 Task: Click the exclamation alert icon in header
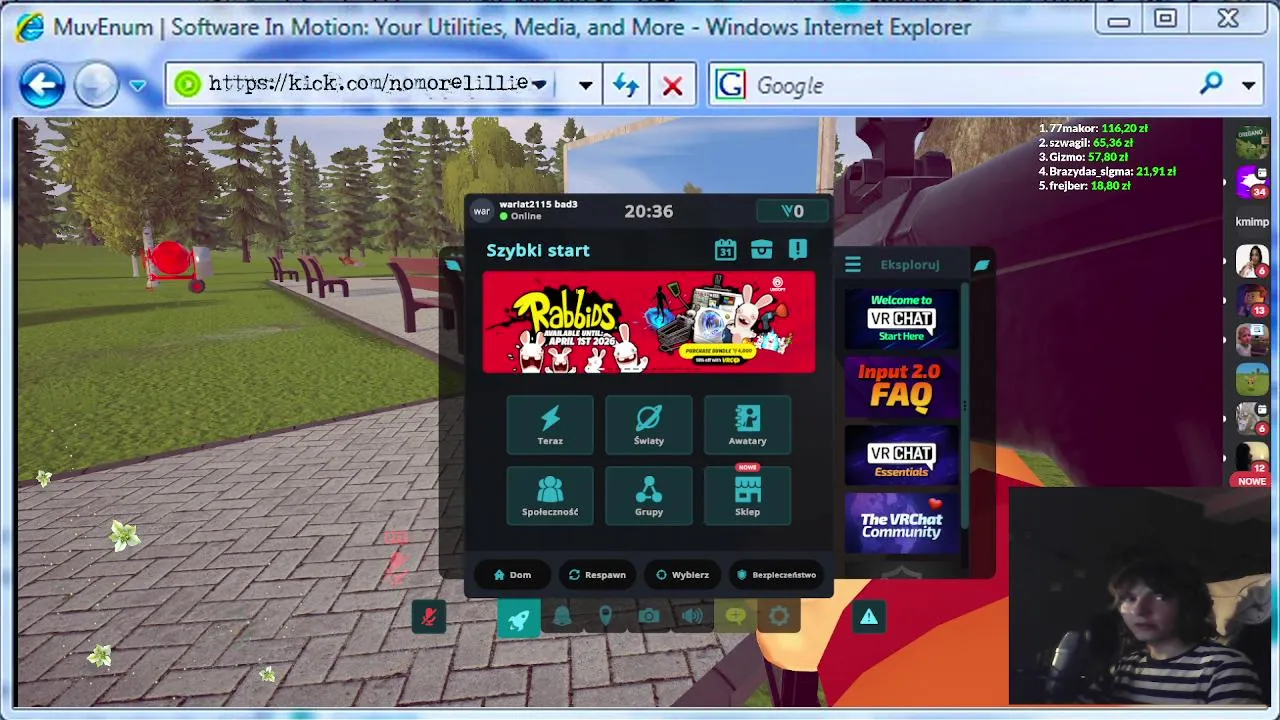(797, 250)
